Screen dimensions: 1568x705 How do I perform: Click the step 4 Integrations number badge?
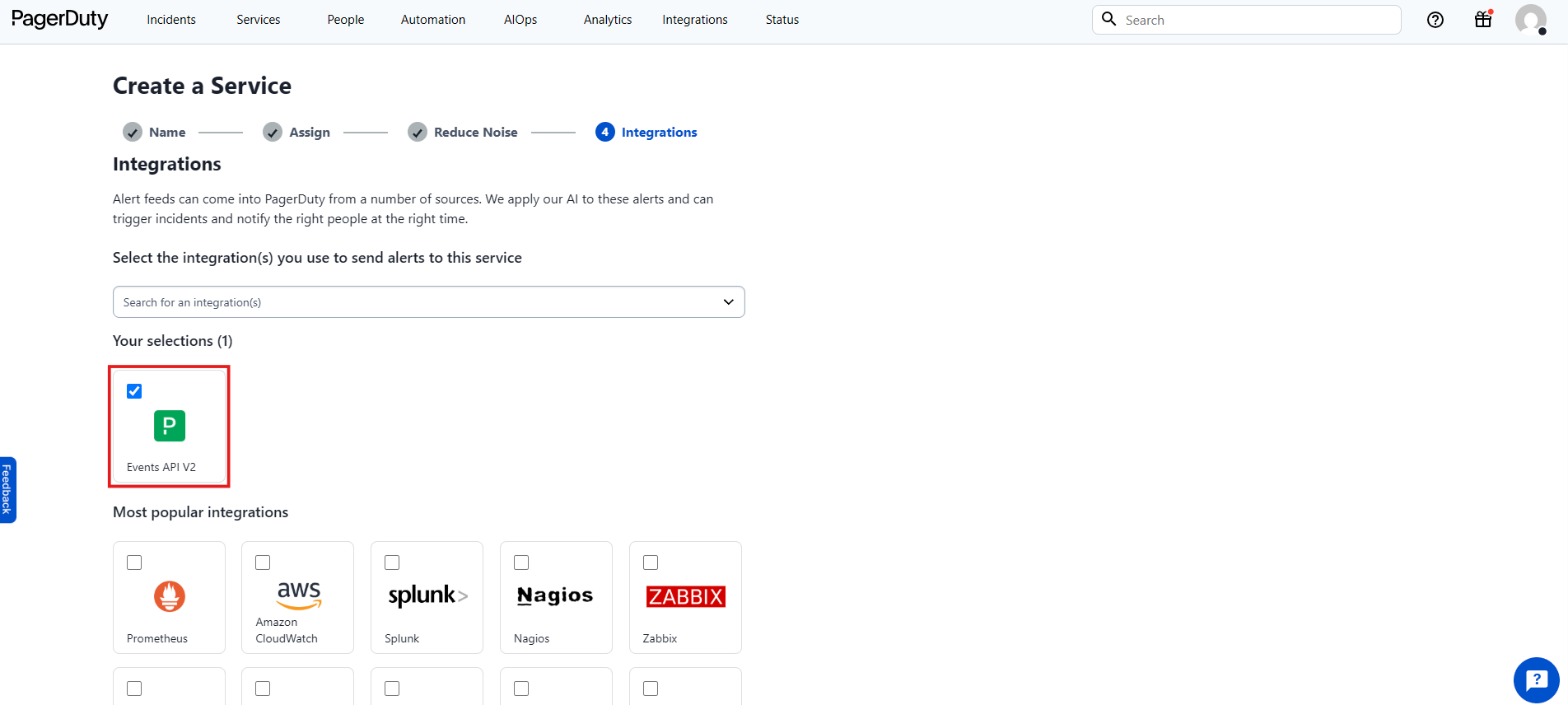(605, 132)
